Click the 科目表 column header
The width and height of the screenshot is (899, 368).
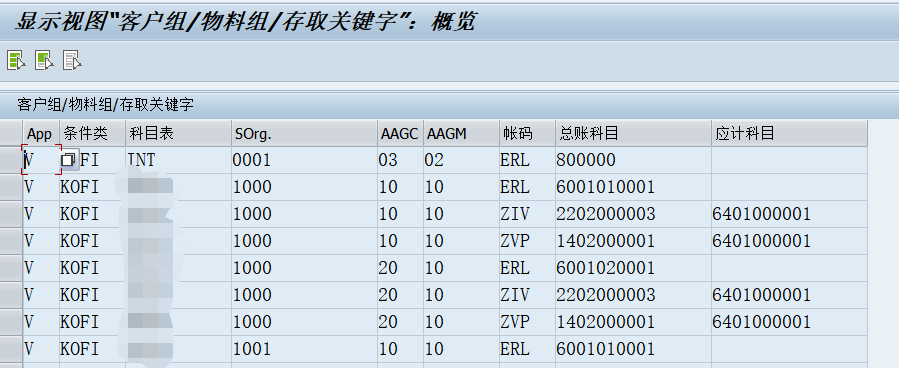(x=178, y=134)
